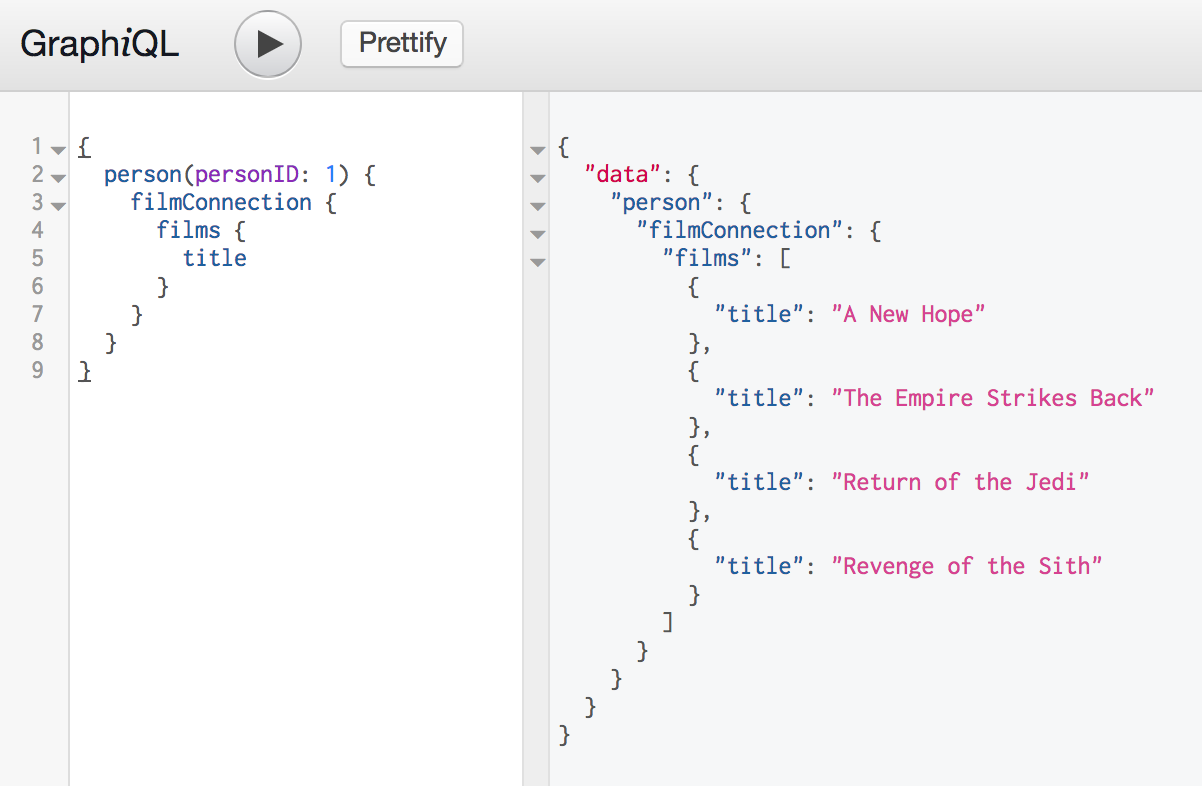Screen dimensions: 1202x786
Task: Fold the "films" array in results
Action: [538, 263]
